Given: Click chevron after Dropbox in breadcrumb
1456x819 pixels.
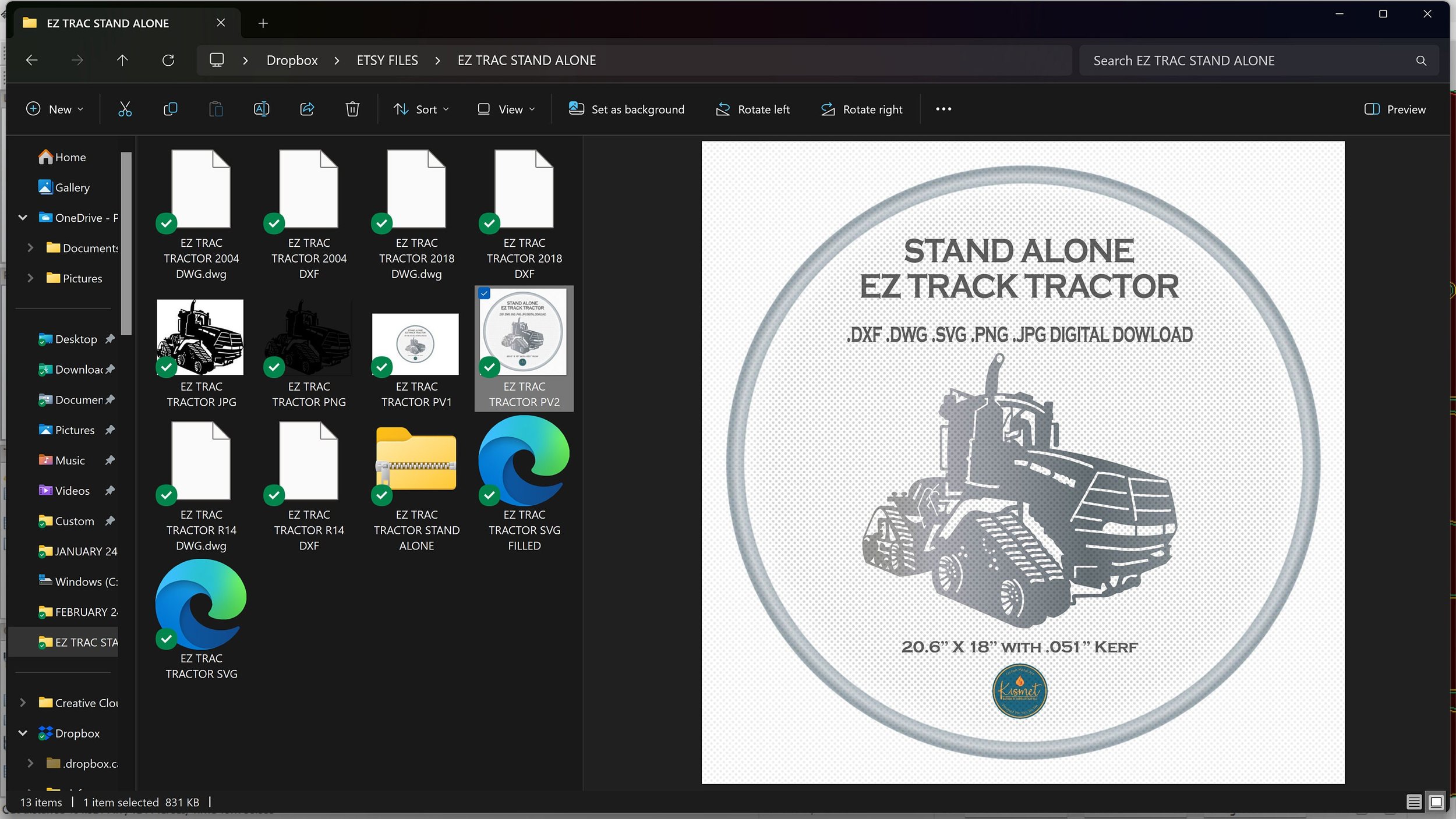Looking at the screenshot, I should [337, 61].
